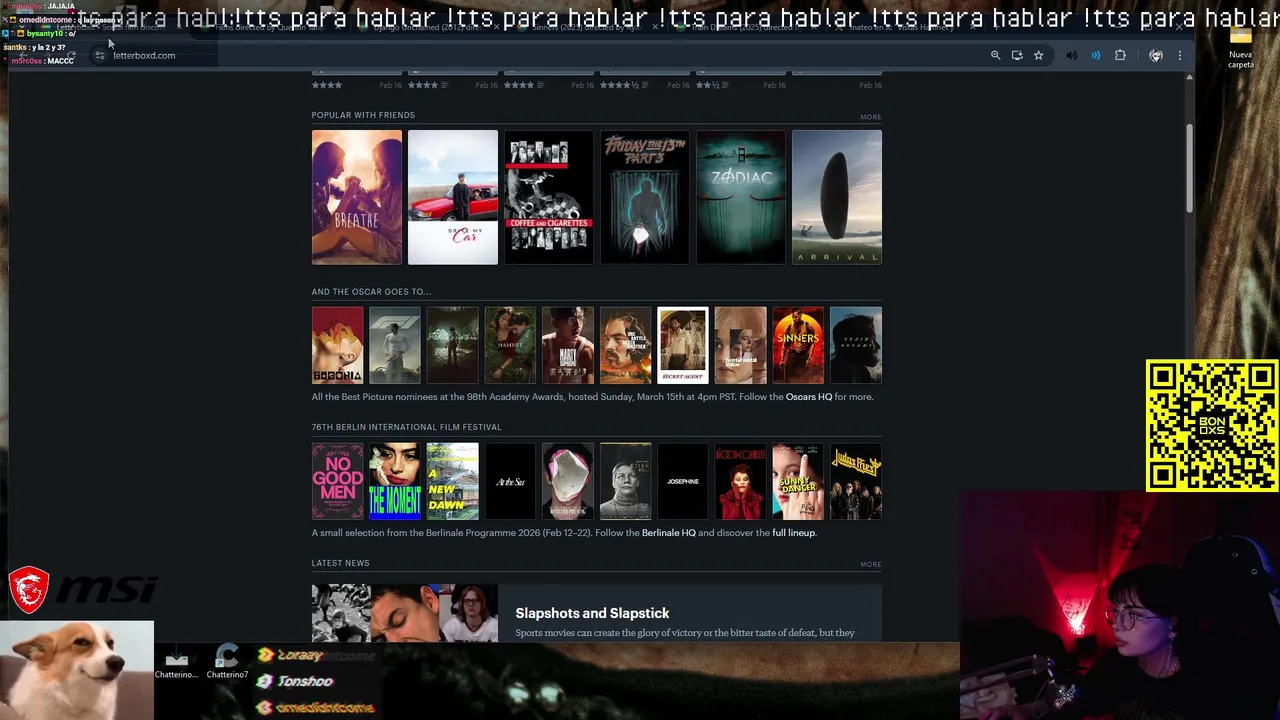This screenshot has width=1280, height=720.
Task: Open Friday the 13th Part 3 poster
Action: coord(644,197)
